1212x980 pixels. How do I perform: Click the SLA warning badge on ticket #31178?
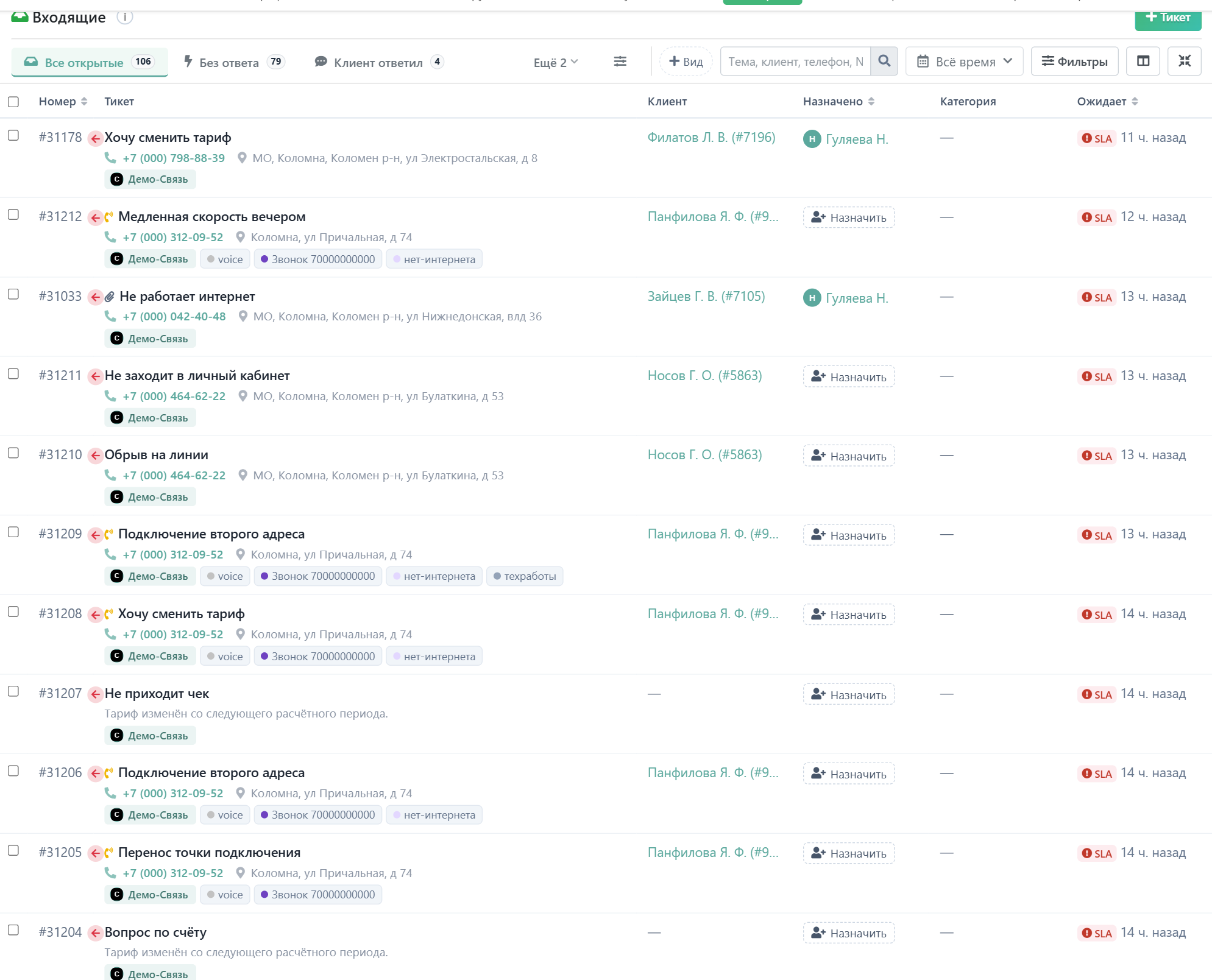[x=1096, y=138]
